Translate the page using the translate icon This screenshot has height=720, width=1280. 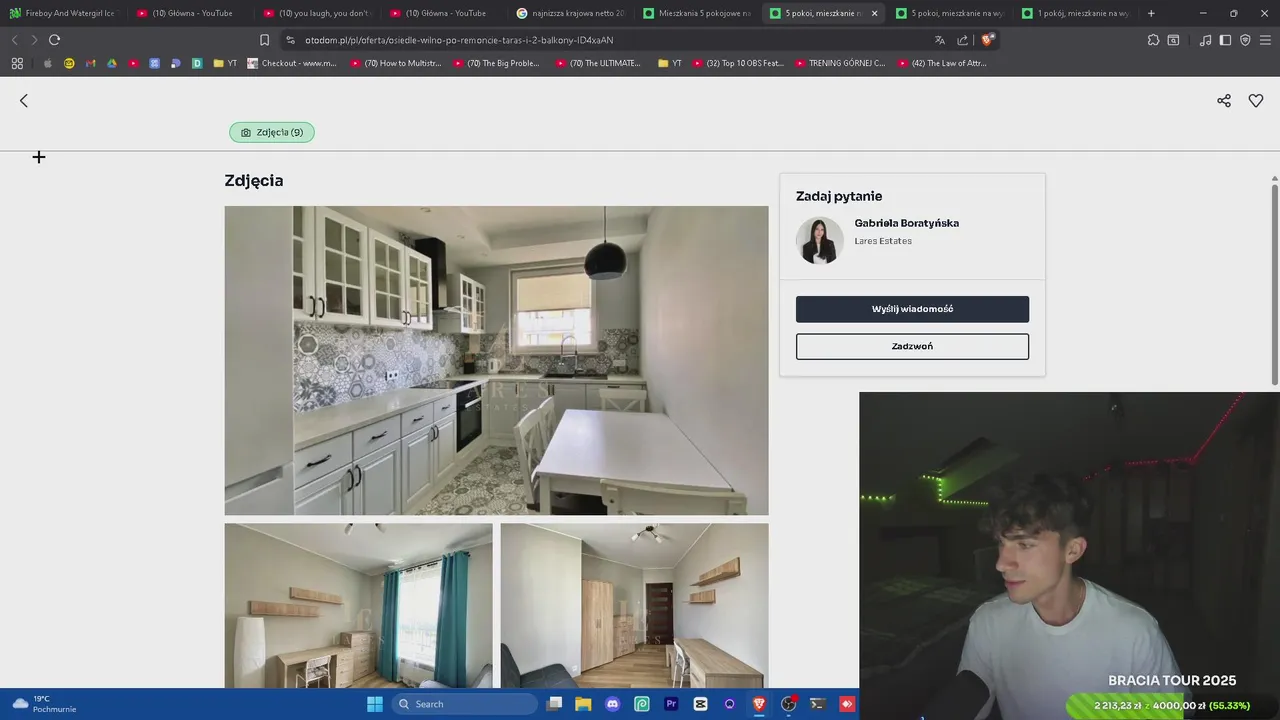click(939, 40)
